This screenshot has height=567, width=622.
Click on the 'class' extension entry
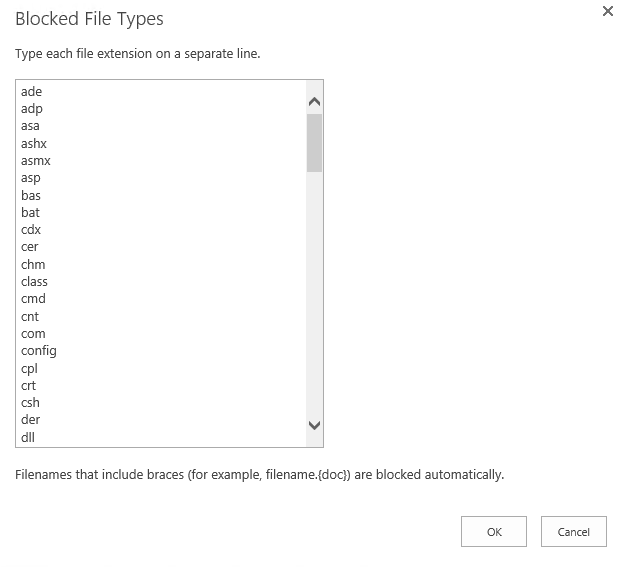point(34,282)
